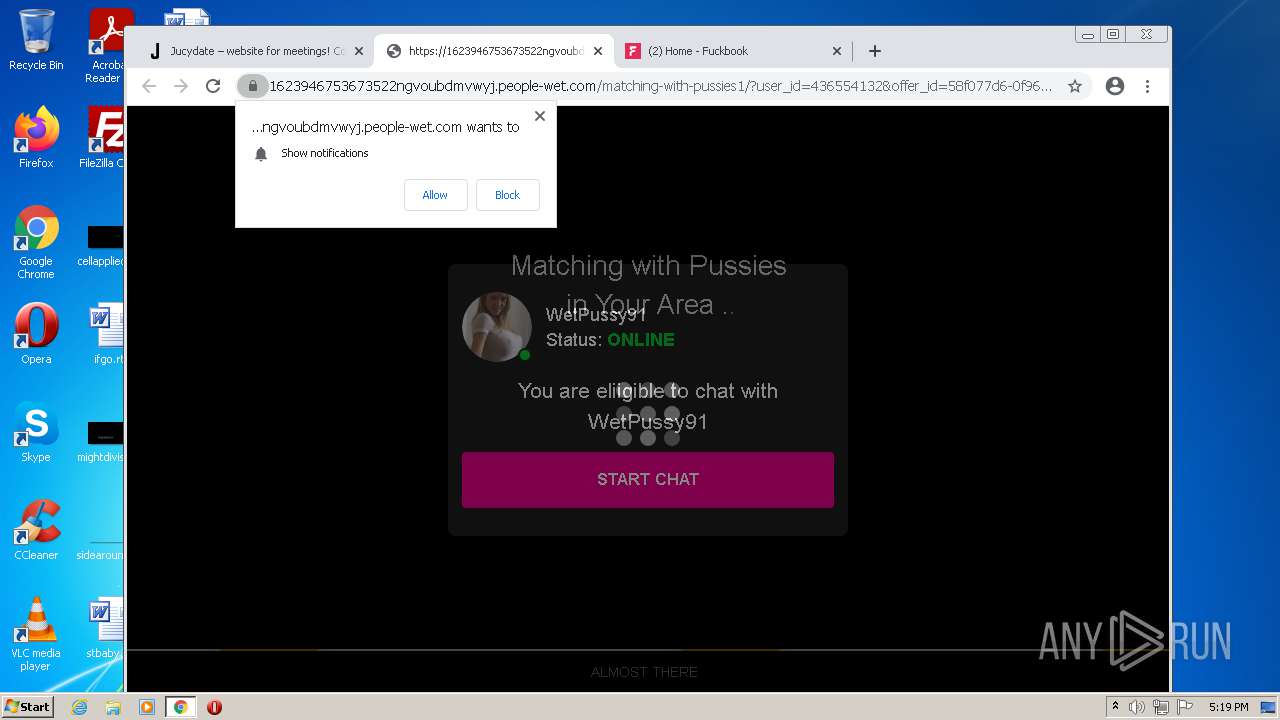Viewport: 1280px width, 720px height.
Task: Open network icon in system tray
Action: 1161,707
